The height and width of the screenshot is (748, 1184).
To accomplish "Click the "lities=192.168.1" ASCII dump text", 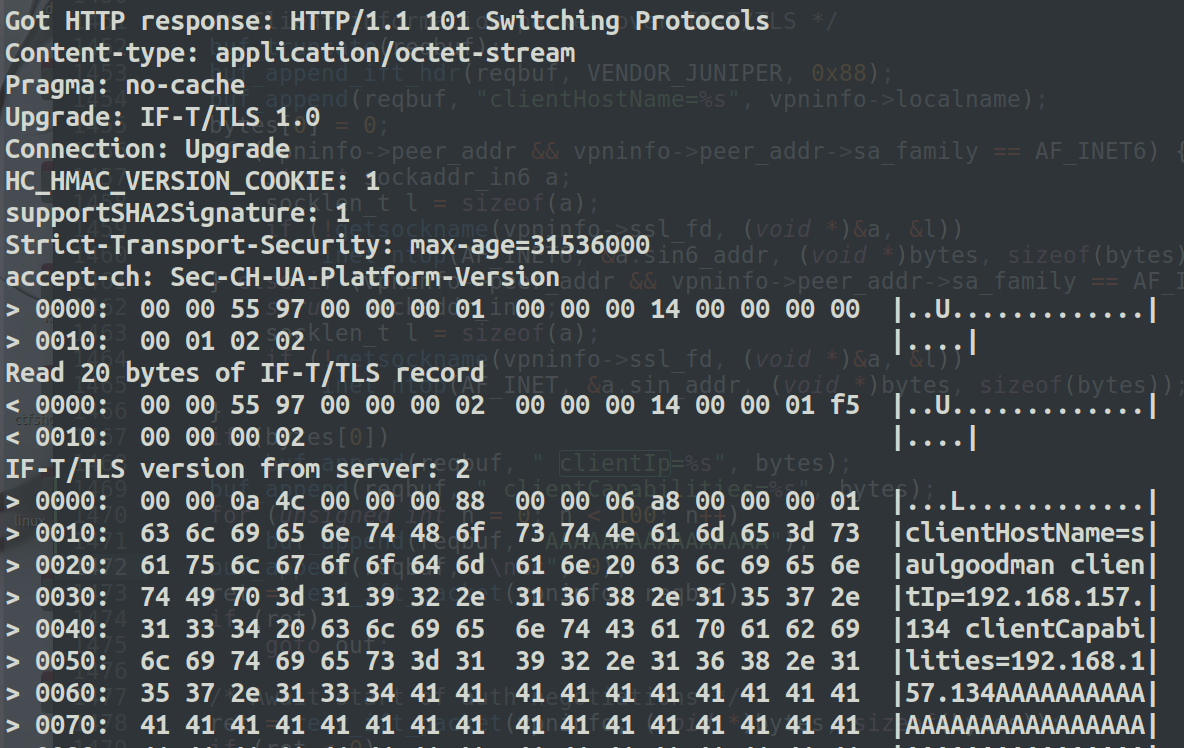I will (x=1025, y=661).
